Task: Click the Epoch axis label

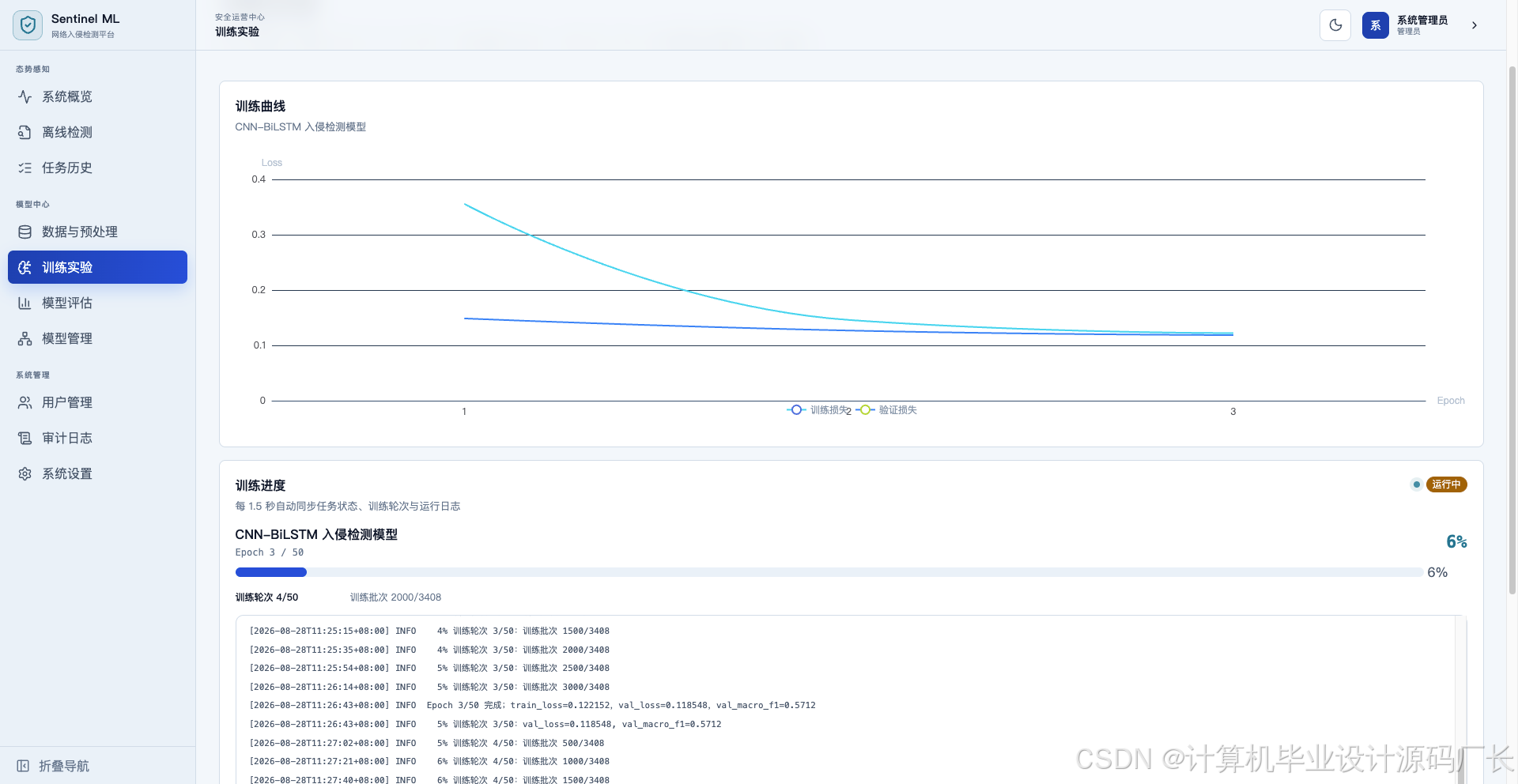Action: (x=1451, y=401)
